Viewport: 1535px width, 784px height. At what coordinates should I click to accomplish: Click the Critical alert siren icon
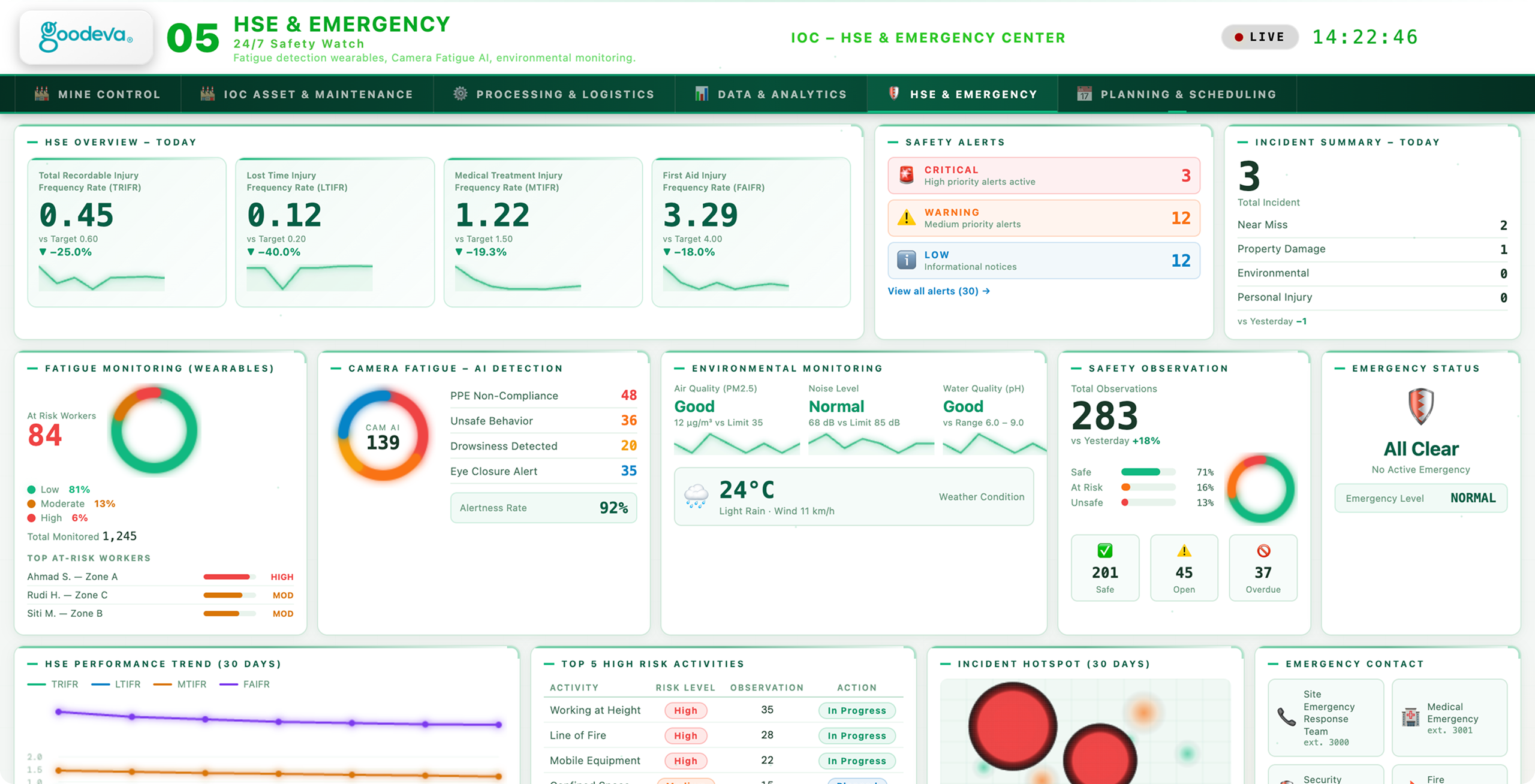click(907, 175)
